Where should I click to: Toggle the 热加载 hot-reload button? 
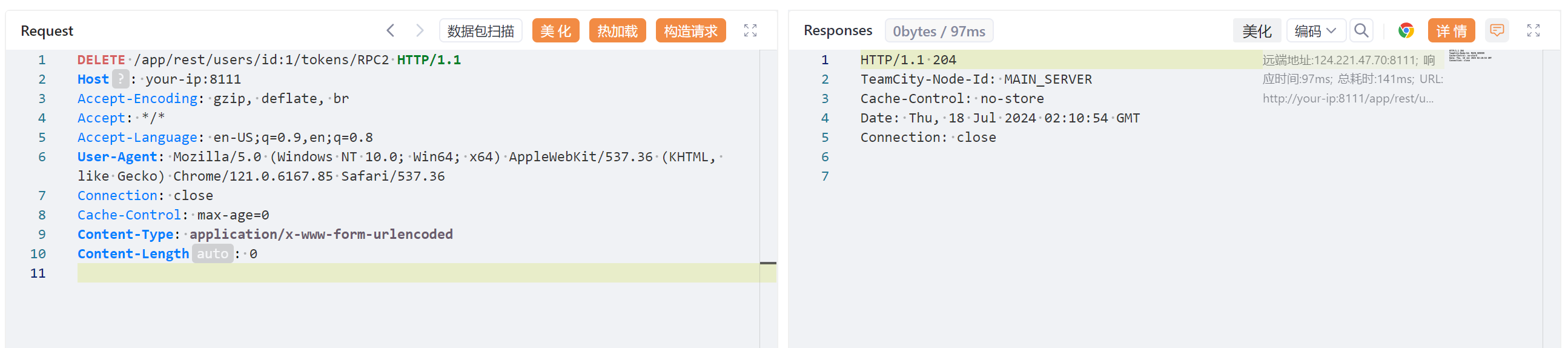[x=617, y=30]
